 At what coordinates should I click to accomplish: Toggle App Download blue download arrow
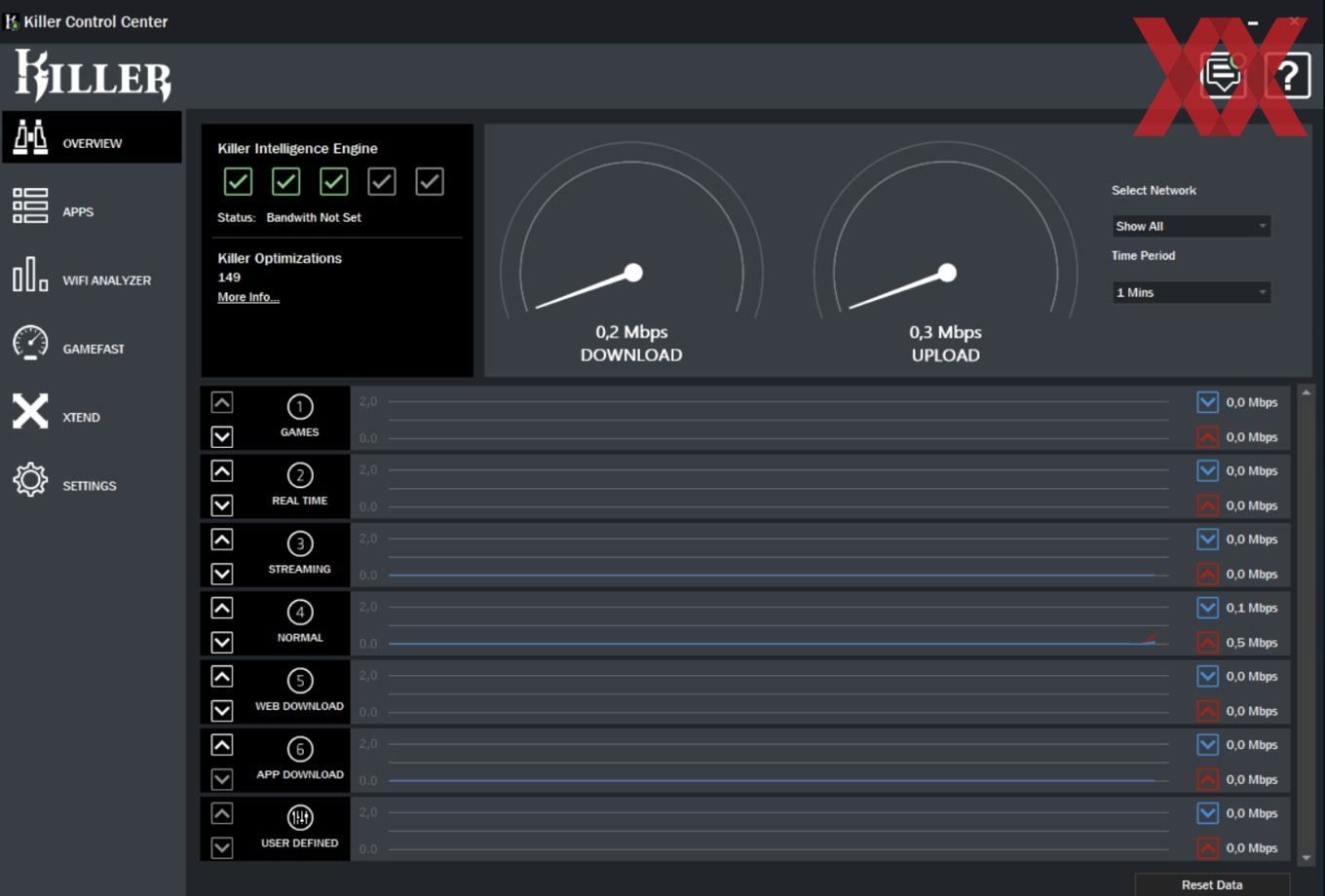tap(1207, 745)
